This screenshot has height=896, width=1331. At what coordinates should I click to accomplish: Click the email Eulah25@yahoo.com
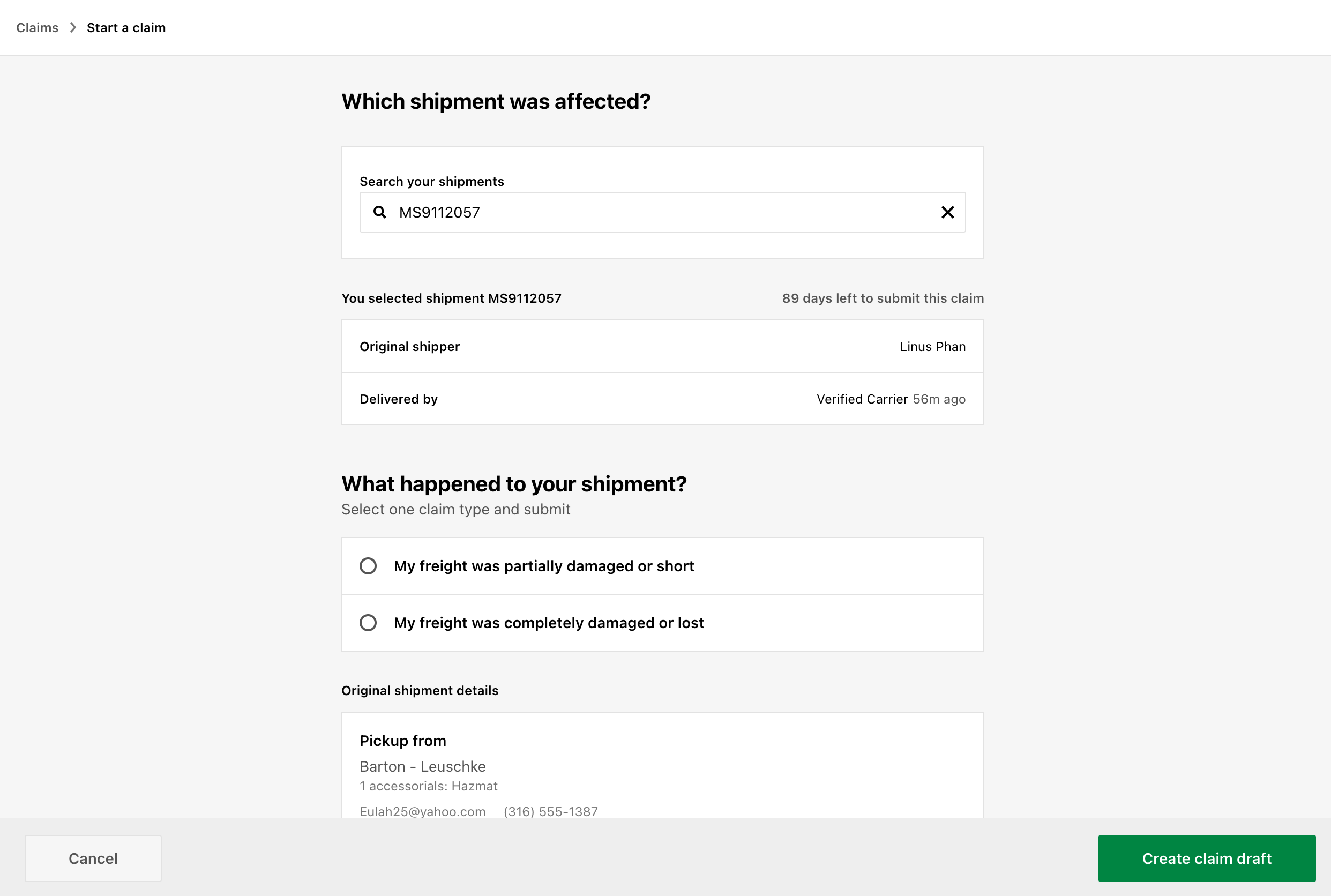coord(423,811)
